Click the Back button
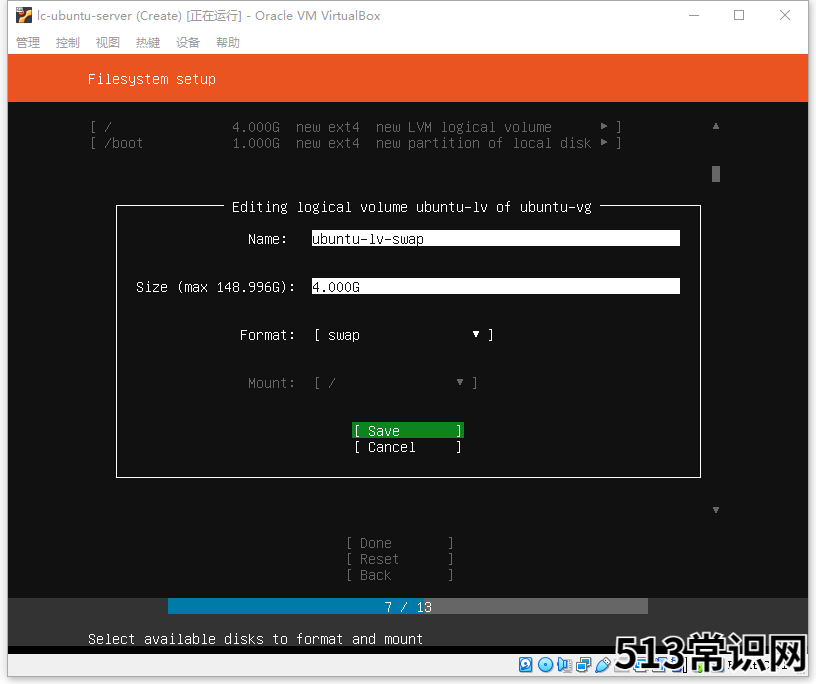This screenshot has height=684, width=816. [400, 575]
